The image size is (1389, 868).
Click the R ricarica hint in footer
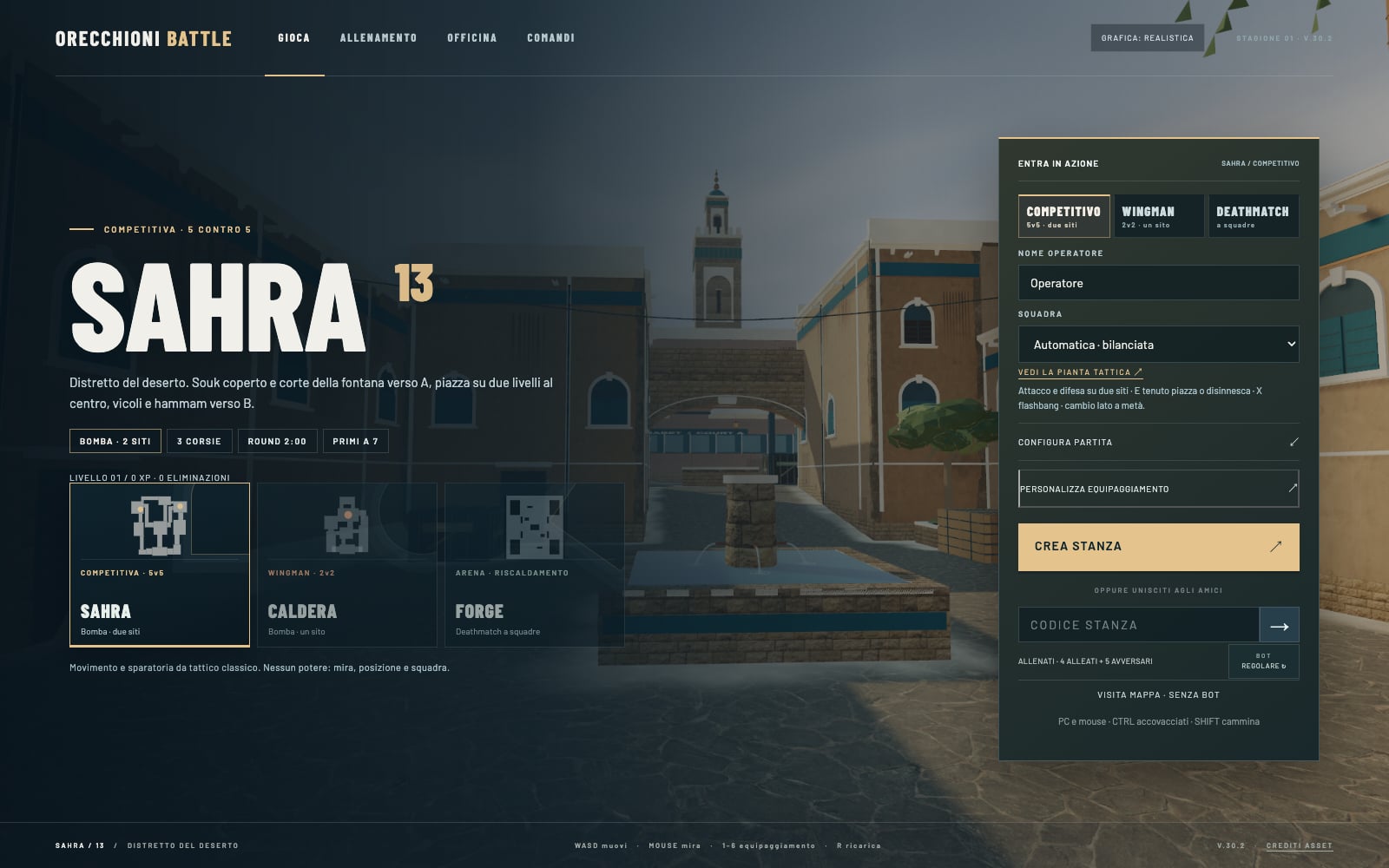click(x=859, y=845)
